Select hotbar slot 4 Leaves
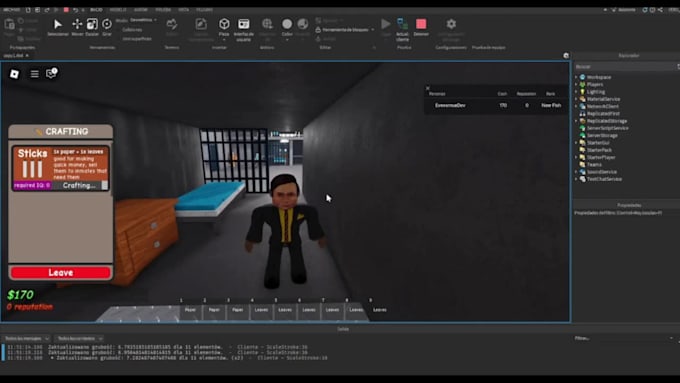 tap(261, 310)
